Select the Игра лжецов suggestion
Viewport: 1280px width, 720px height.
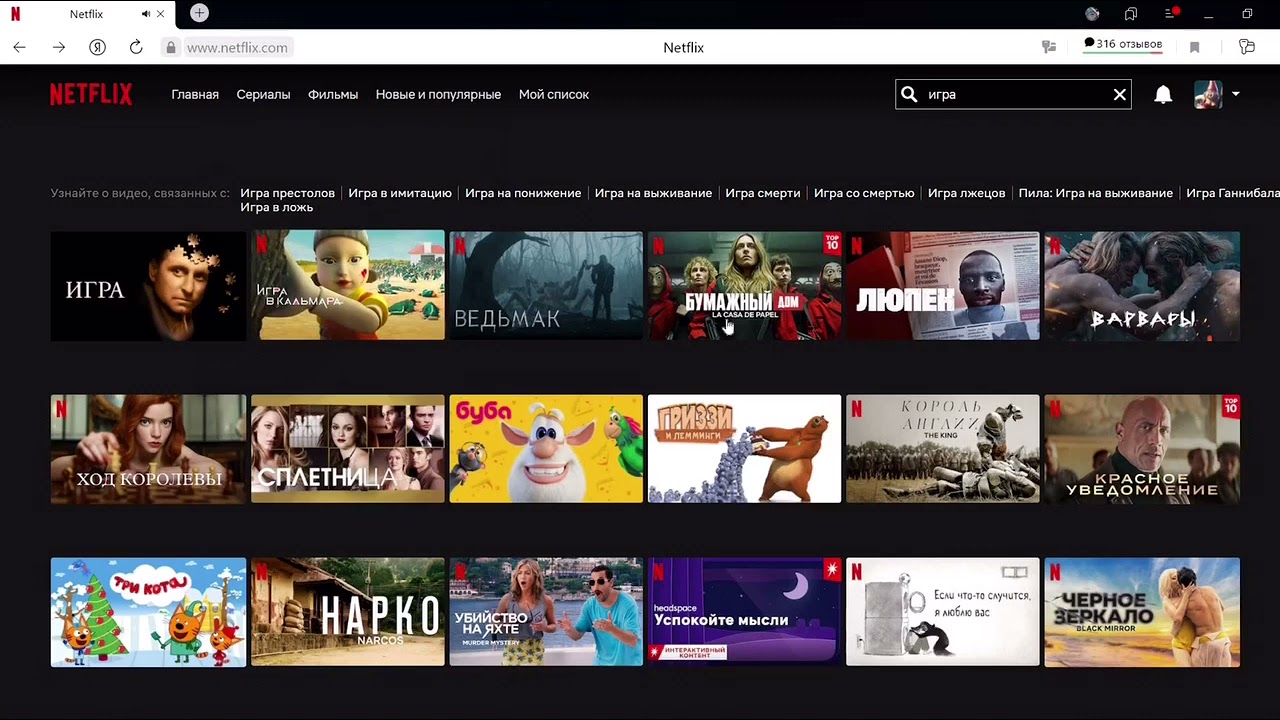pos(966,193)
